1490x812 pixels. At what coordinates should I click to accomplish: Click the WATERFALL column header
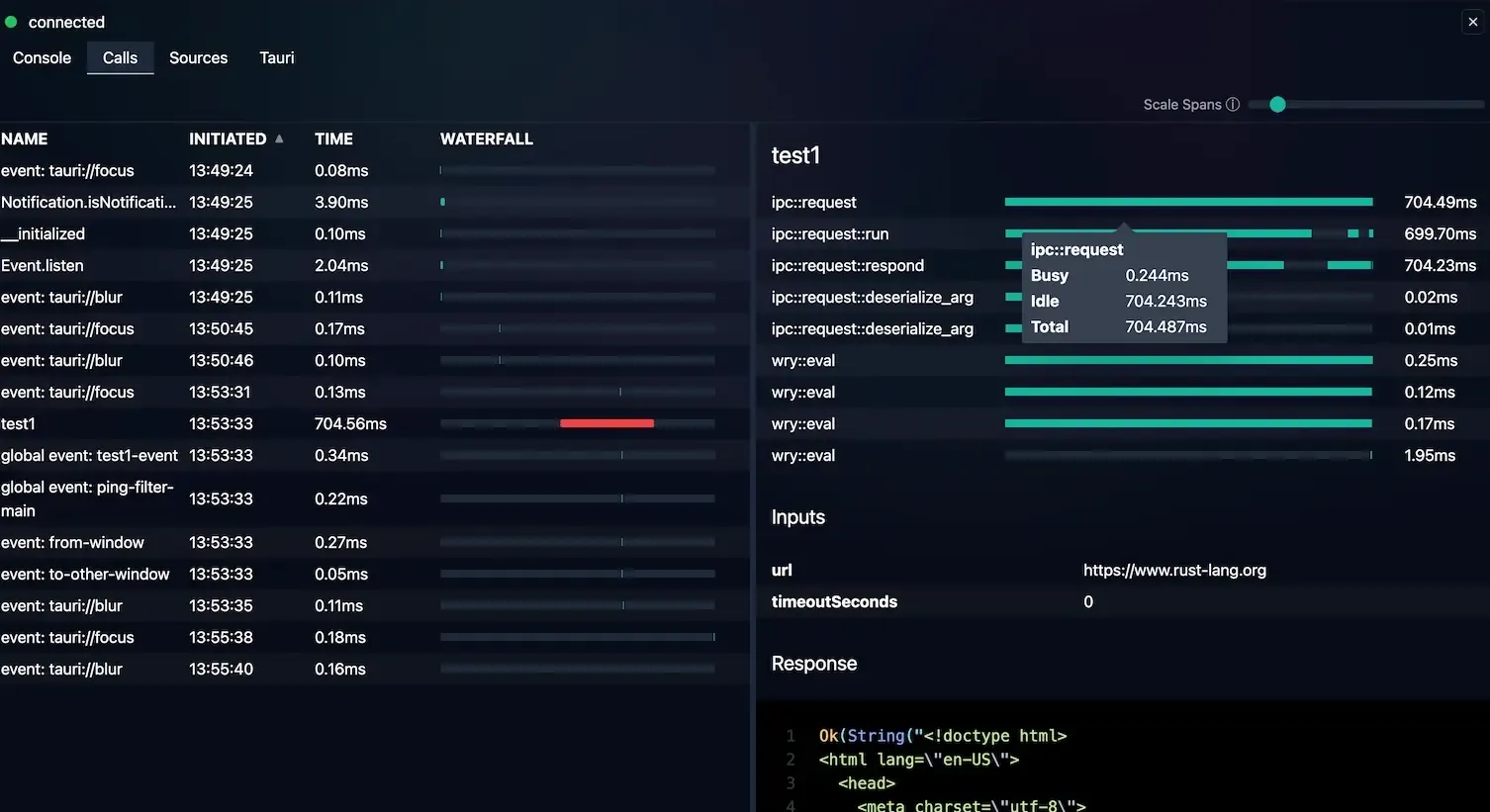coord(487,138)
